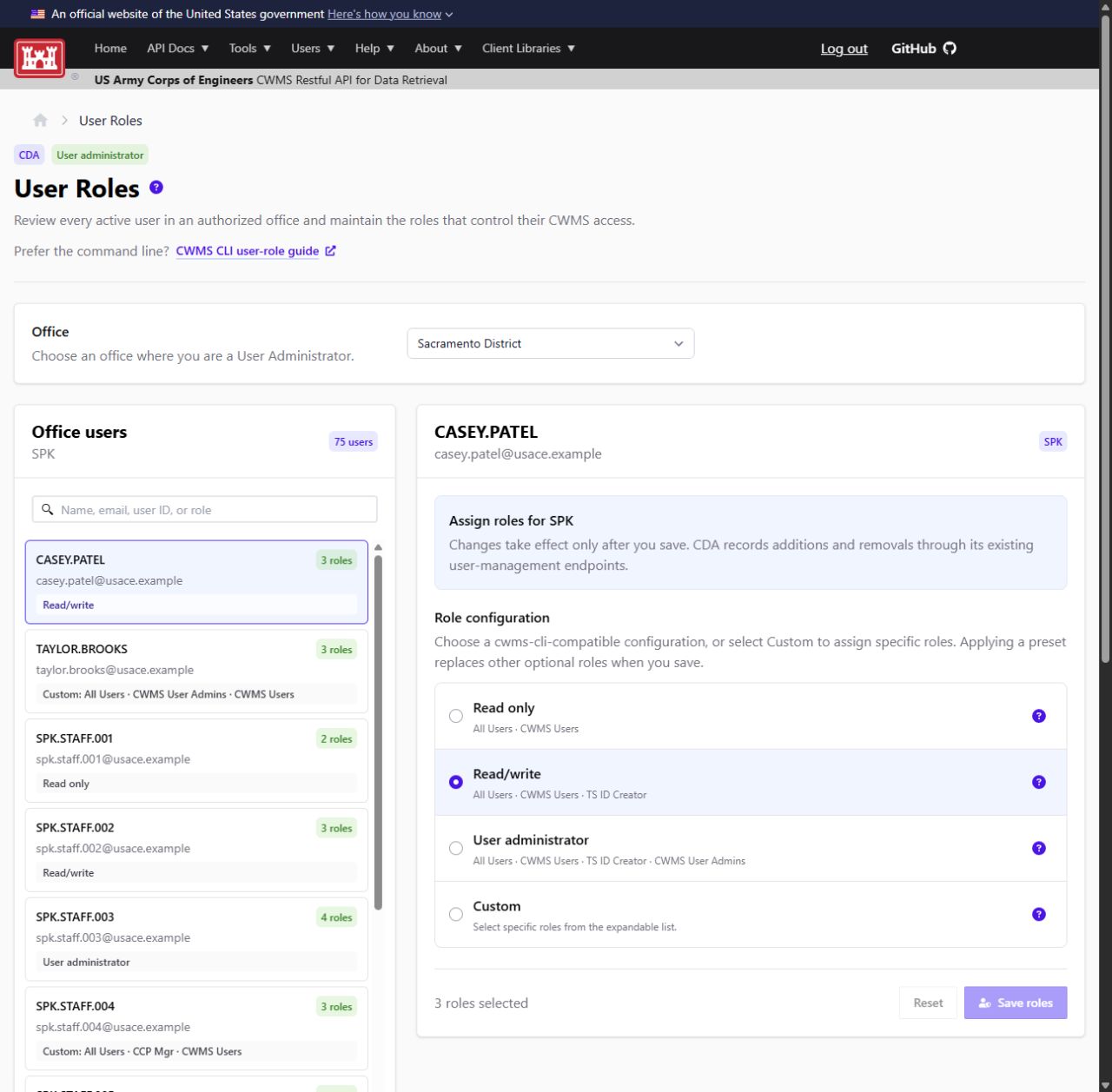Open the Sacramento District office dropdown
Viewport: 1112px width, 1092px height.
click(x=551, y=343)
